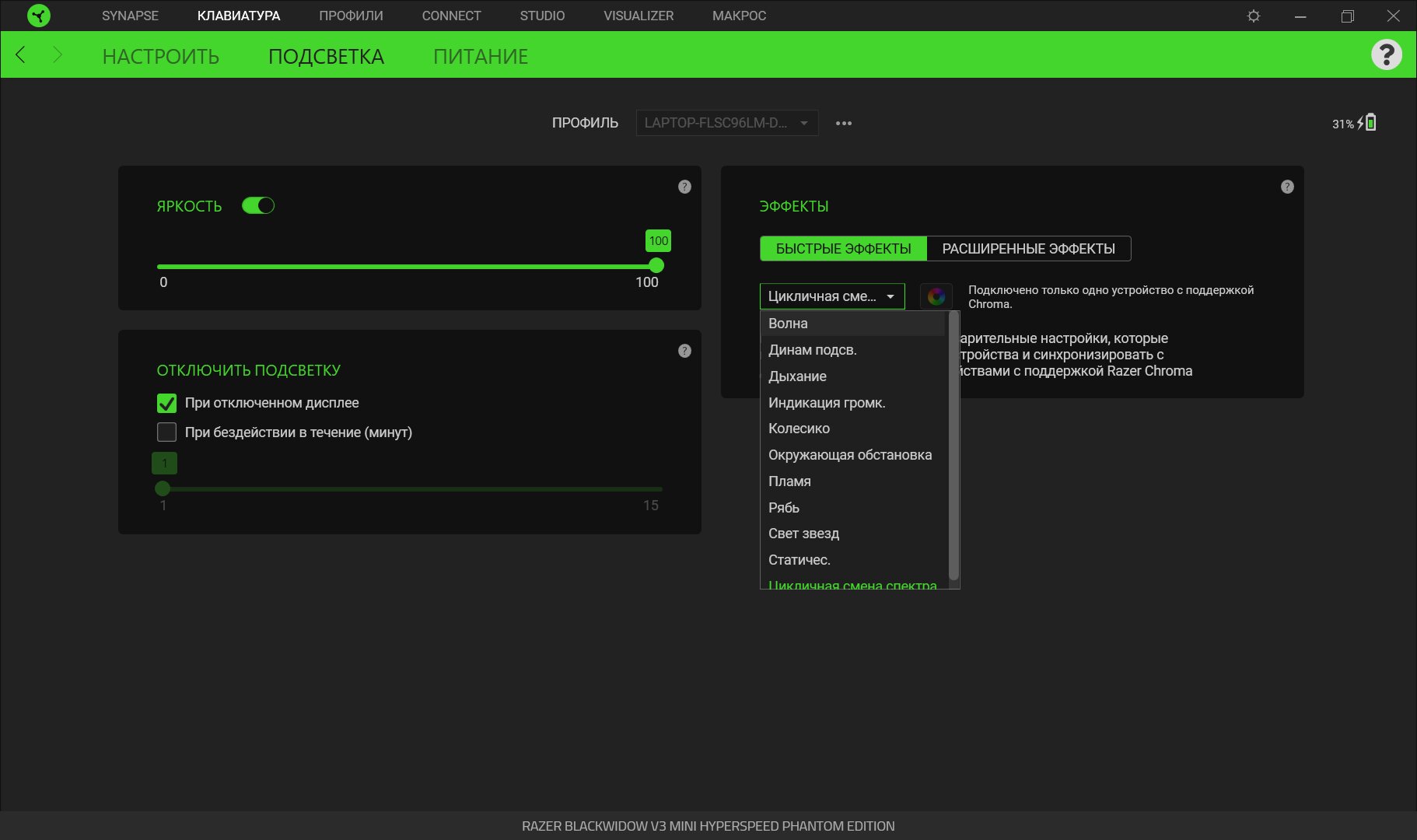Open the SYNAPSE top tab

(130, 16)
